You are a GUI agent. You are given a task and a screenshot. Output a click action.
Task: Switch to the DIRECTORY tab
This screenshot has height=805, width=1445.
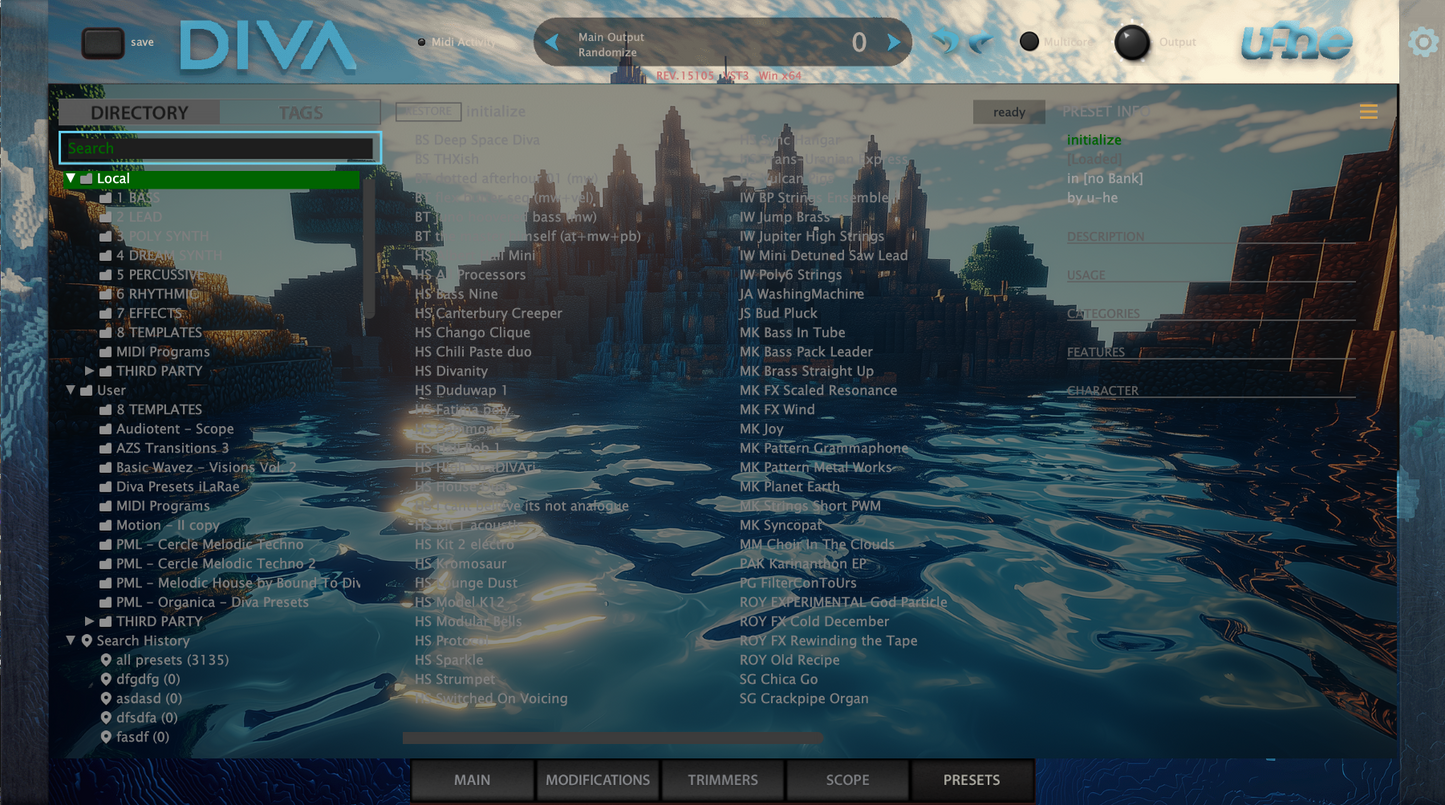pos(139,112)
